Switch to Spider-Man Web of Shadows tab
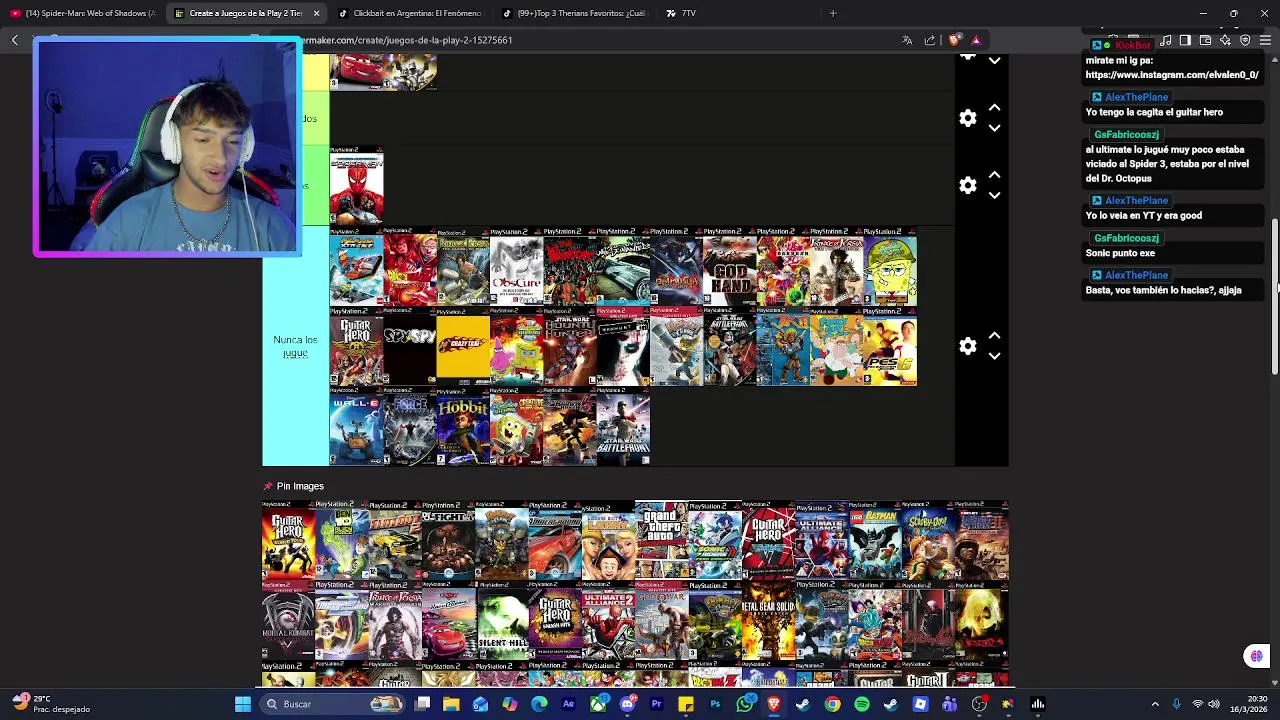The width and height of the screenshot is (1280, 720). pos(82,13)
